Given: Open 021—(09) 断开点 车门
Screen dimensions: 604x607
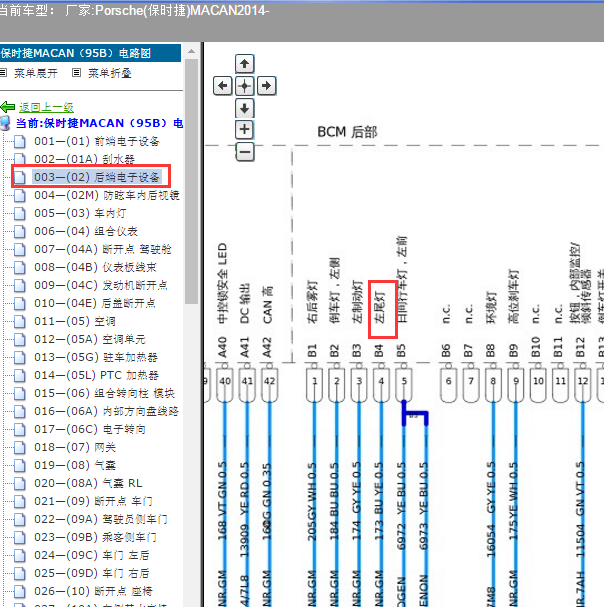Looking at the screenshot, I should [93, 501].
